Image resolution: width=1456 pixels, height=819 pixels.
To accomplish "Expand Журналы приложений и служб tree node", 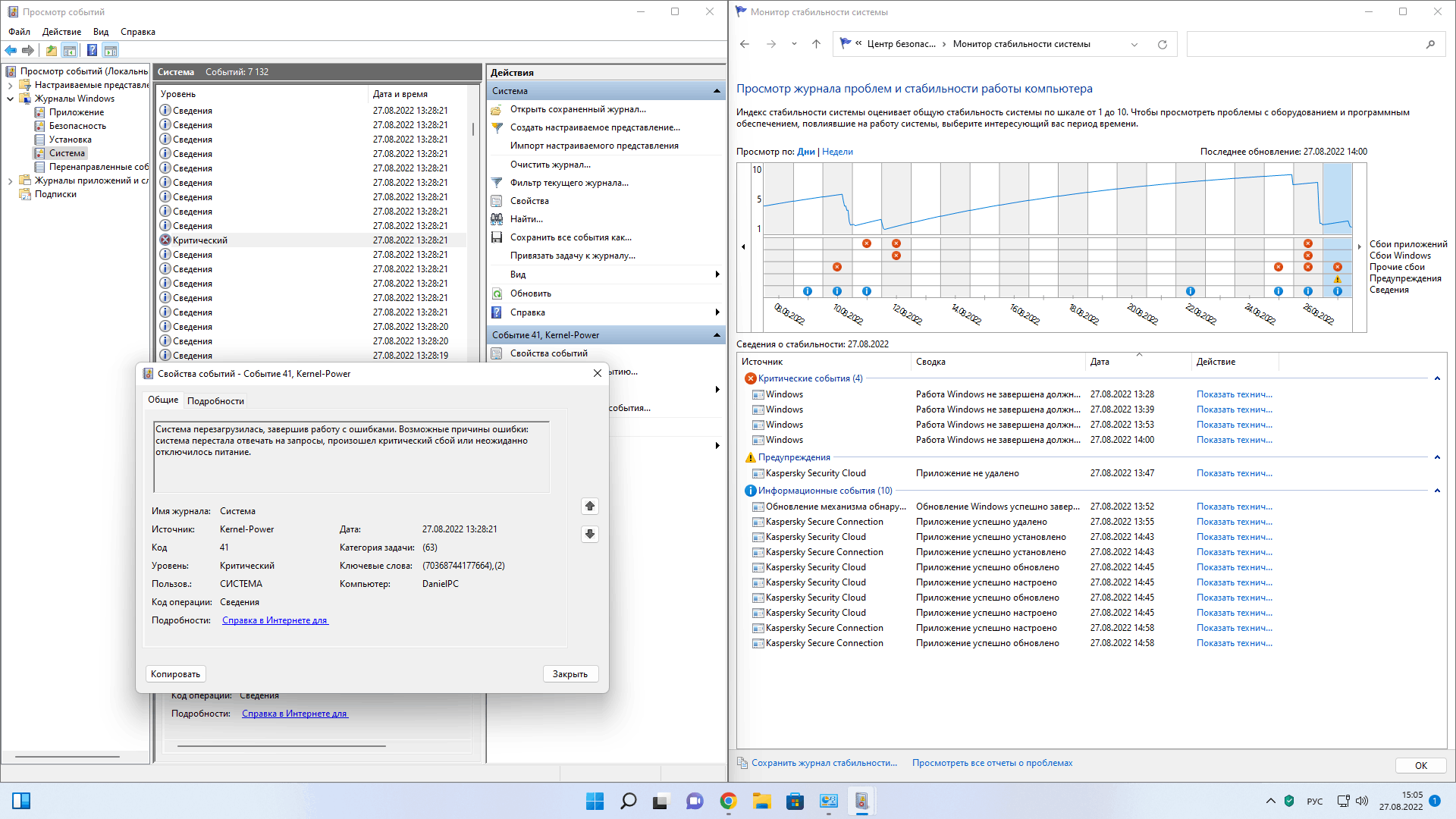I will click(10, 180).
